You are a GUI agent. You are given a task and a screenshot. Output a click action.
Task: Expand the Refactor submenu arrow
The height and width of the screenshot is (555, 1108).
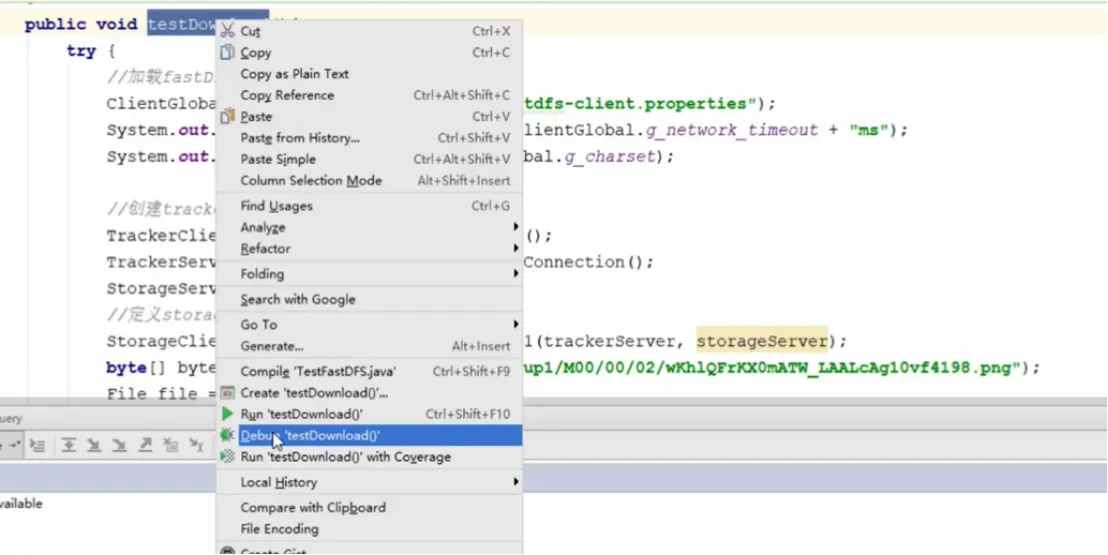coord(516,248)
